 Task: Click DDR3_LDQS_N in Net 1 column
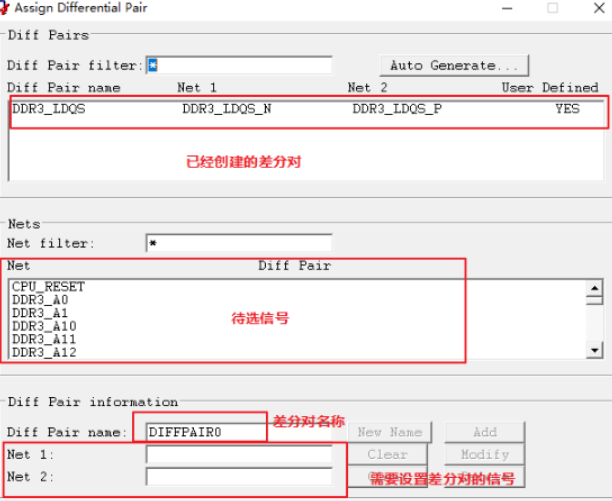click(227, 109)
